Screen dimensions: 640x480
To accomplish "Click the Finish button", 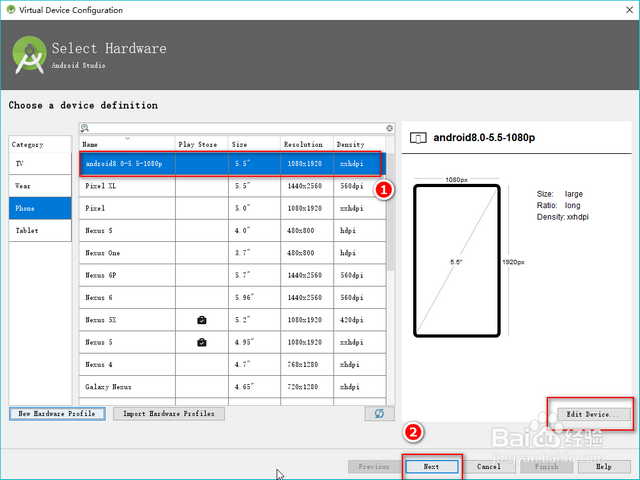I will tap(547, 467).
